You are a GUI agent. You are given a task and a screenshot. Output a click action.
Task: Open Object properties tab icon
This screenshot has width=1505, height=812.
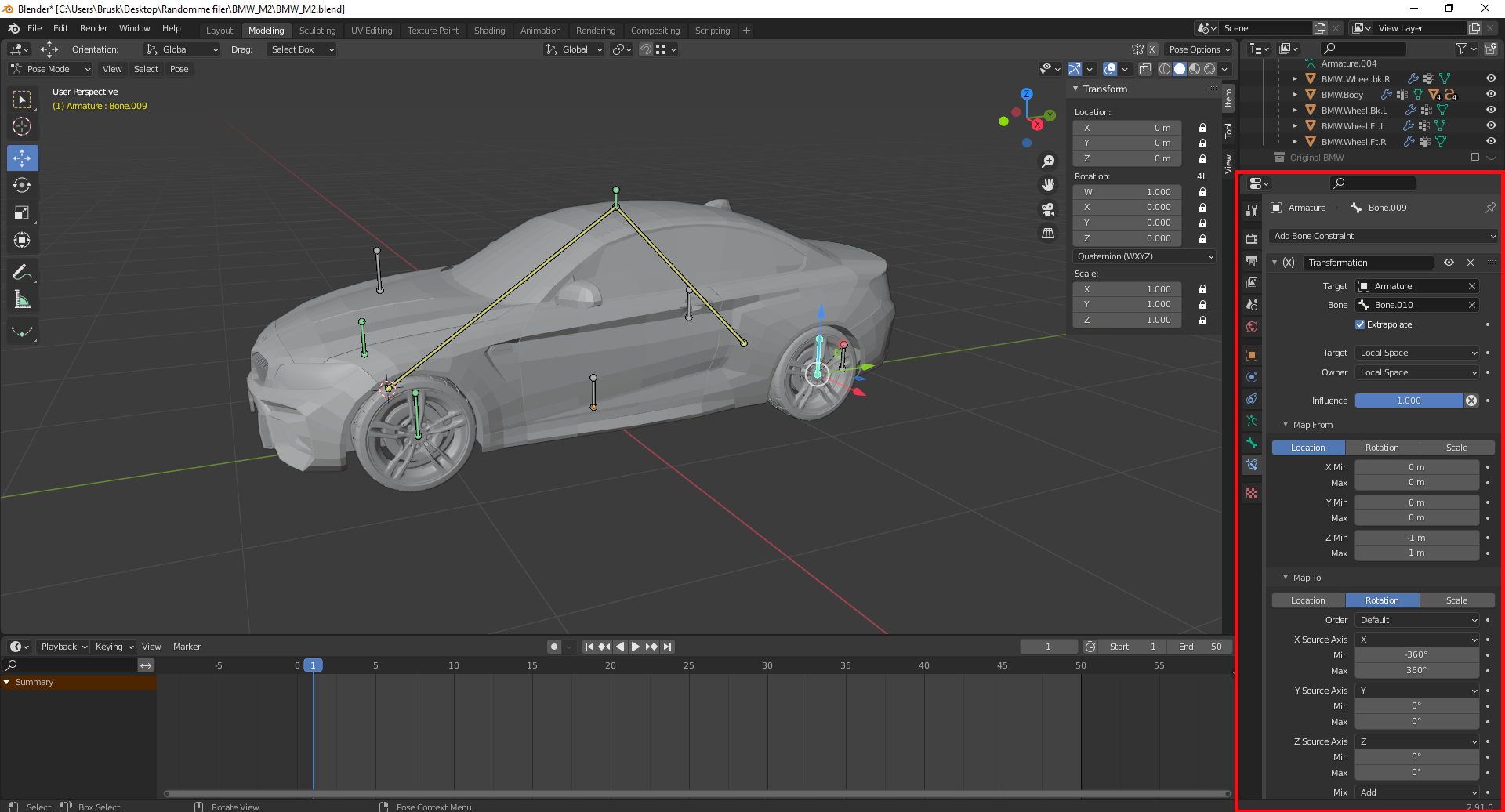click(1252, 355)
